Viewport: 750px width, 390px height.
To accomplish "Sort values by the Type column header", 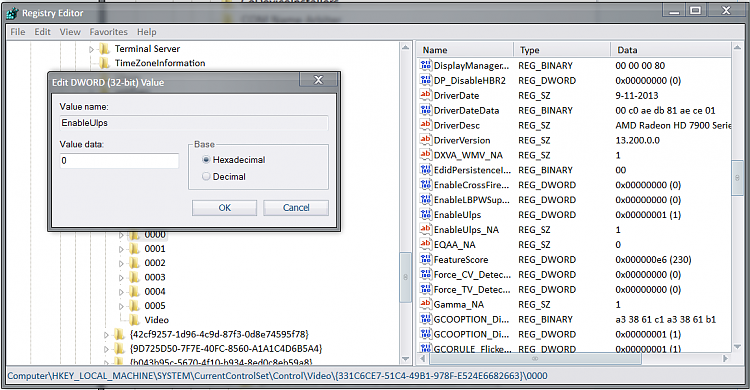I will tap(562, 50).
